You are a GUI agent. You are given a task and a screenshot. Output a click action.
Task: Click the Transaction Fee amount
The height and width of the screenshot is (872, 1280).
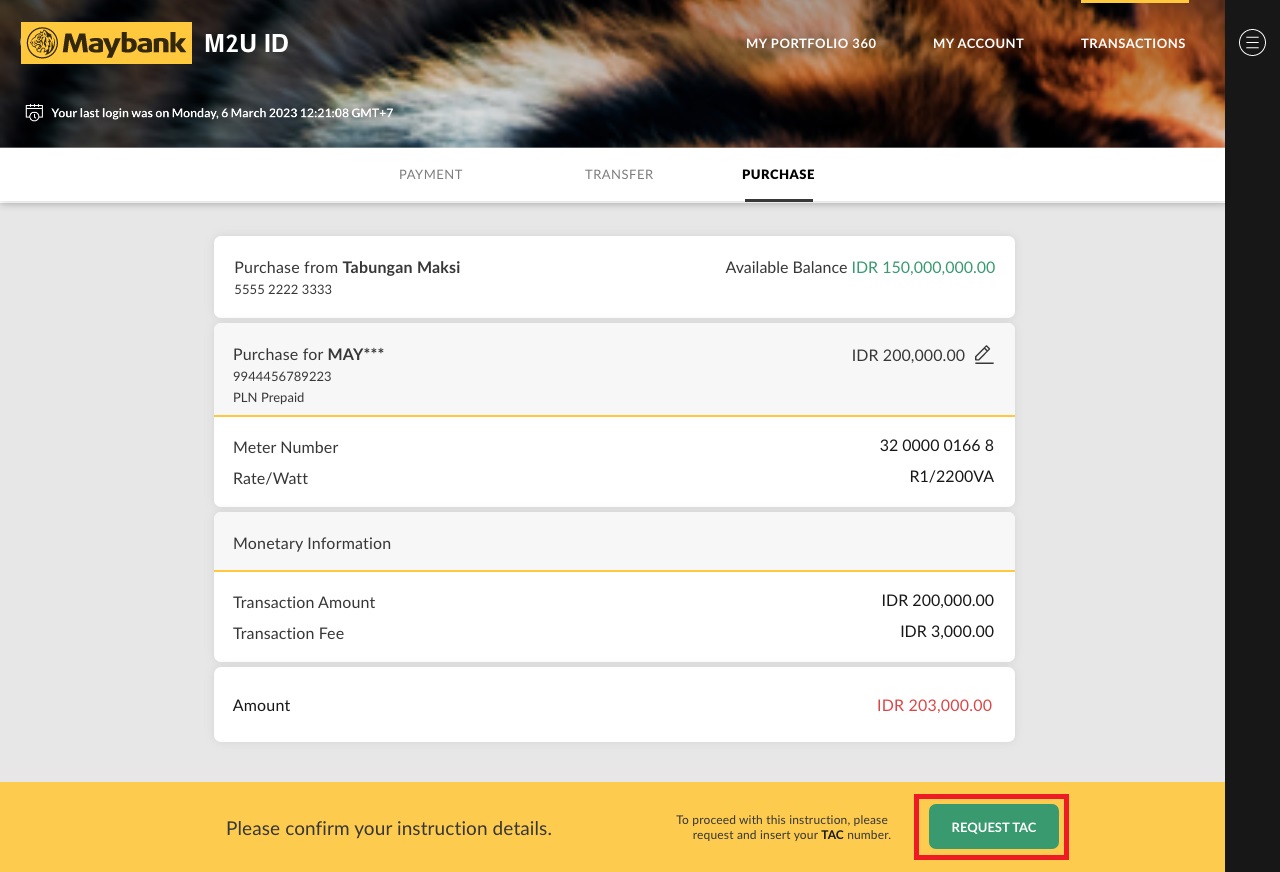pyautogui.click(x=946, y=631)
